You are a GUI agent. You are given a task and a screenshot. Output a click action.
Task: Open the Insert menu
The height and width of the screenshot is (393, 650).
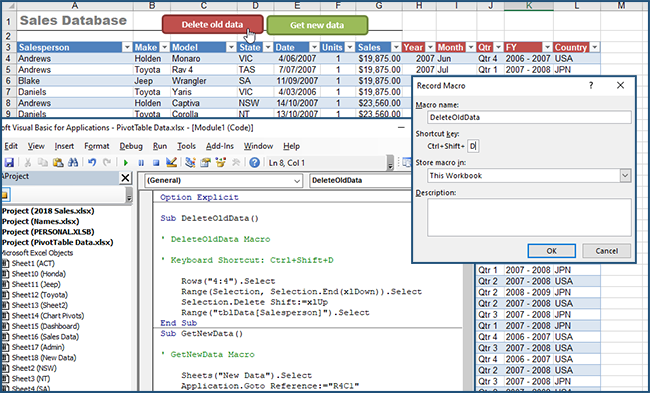point(64,146)
